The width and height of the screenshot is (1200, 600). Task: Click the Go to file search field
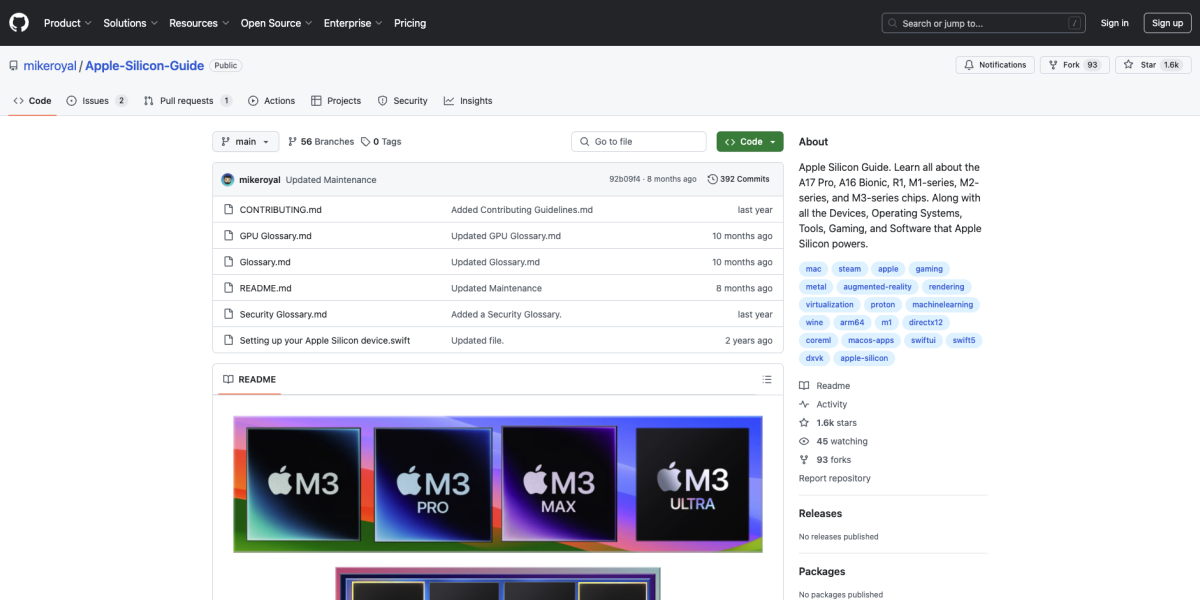(x=640, y=142)
